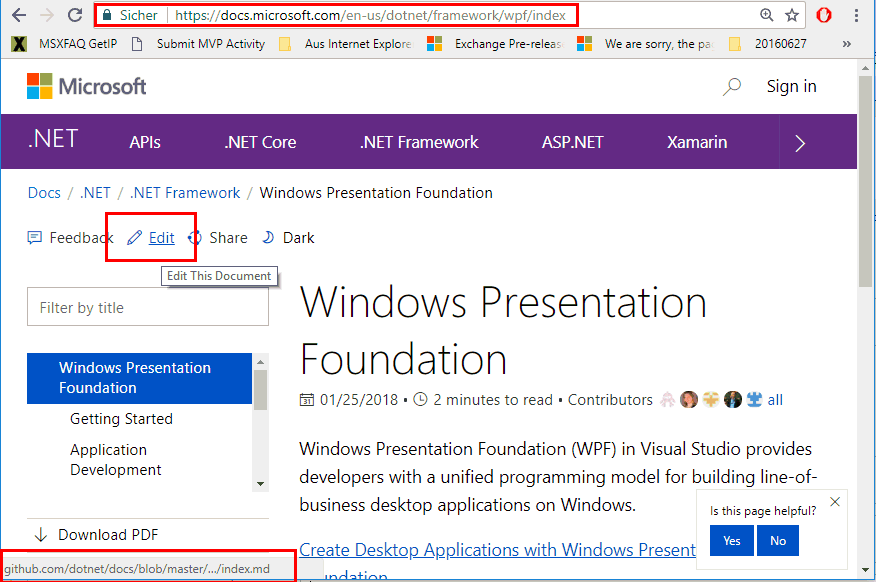Go to the .NET Framework breadcrumb

pos(185,193)
